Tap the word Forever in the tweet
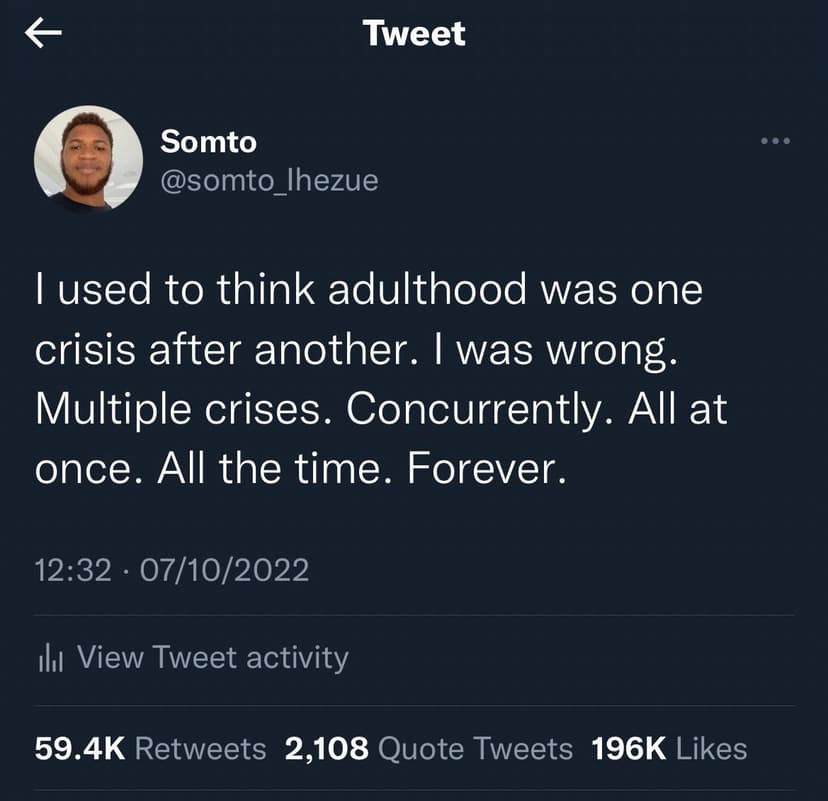Image resolution: width=828 pixels, height=801 pixels. pos(488,469)
